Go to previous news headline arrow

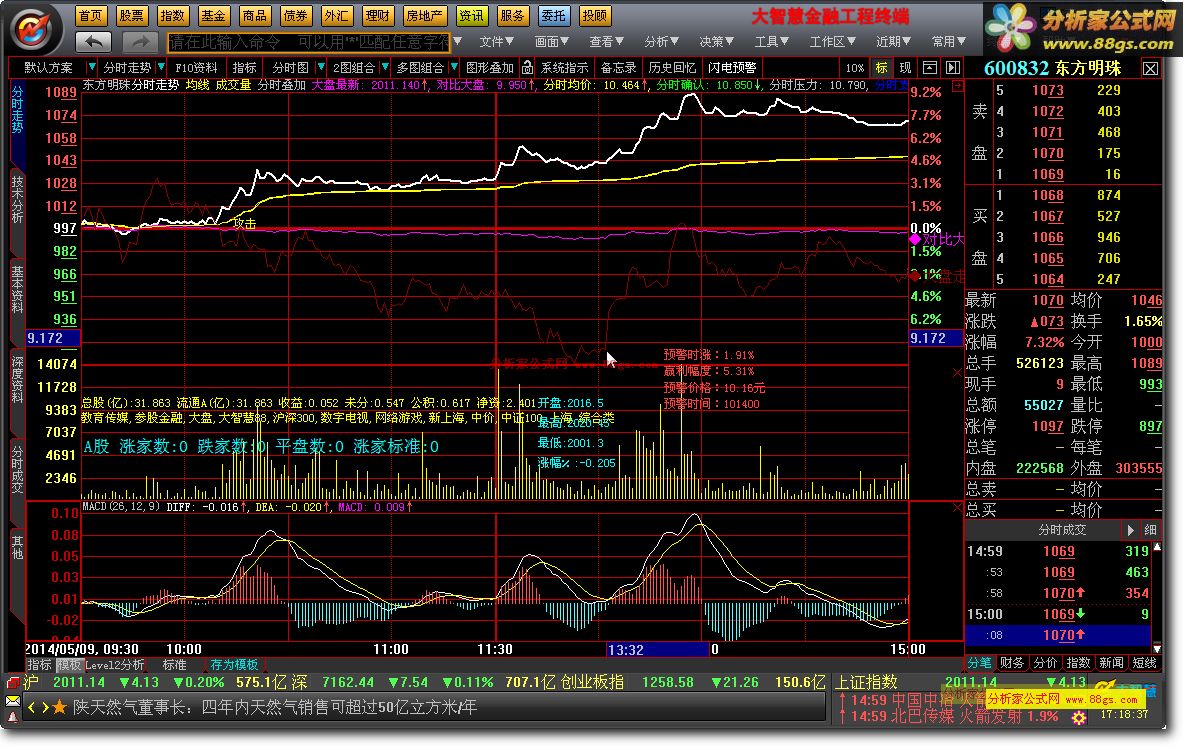tap(32, 708)
